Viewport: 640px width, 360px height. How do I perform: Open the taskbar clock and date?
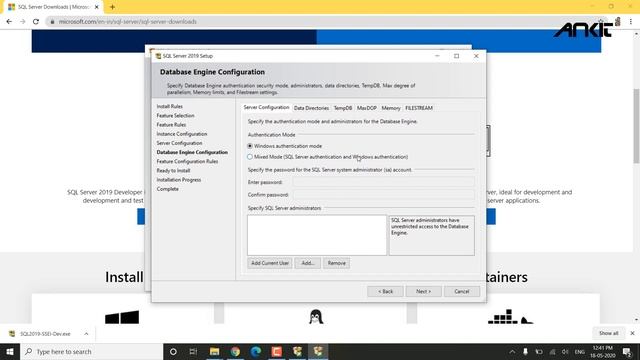[x=602, y=351]
